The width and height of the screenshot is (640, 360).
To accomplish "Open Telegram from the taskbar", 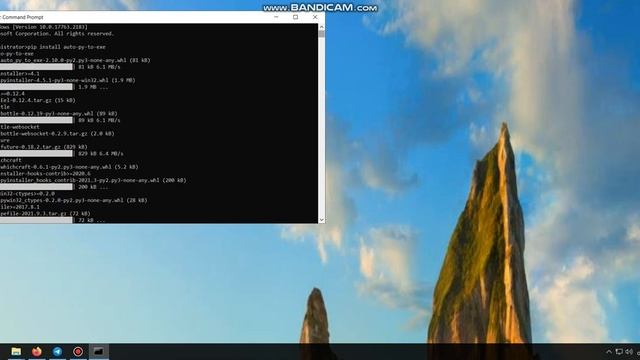I will pyautogui.click(x=58, y=351).
